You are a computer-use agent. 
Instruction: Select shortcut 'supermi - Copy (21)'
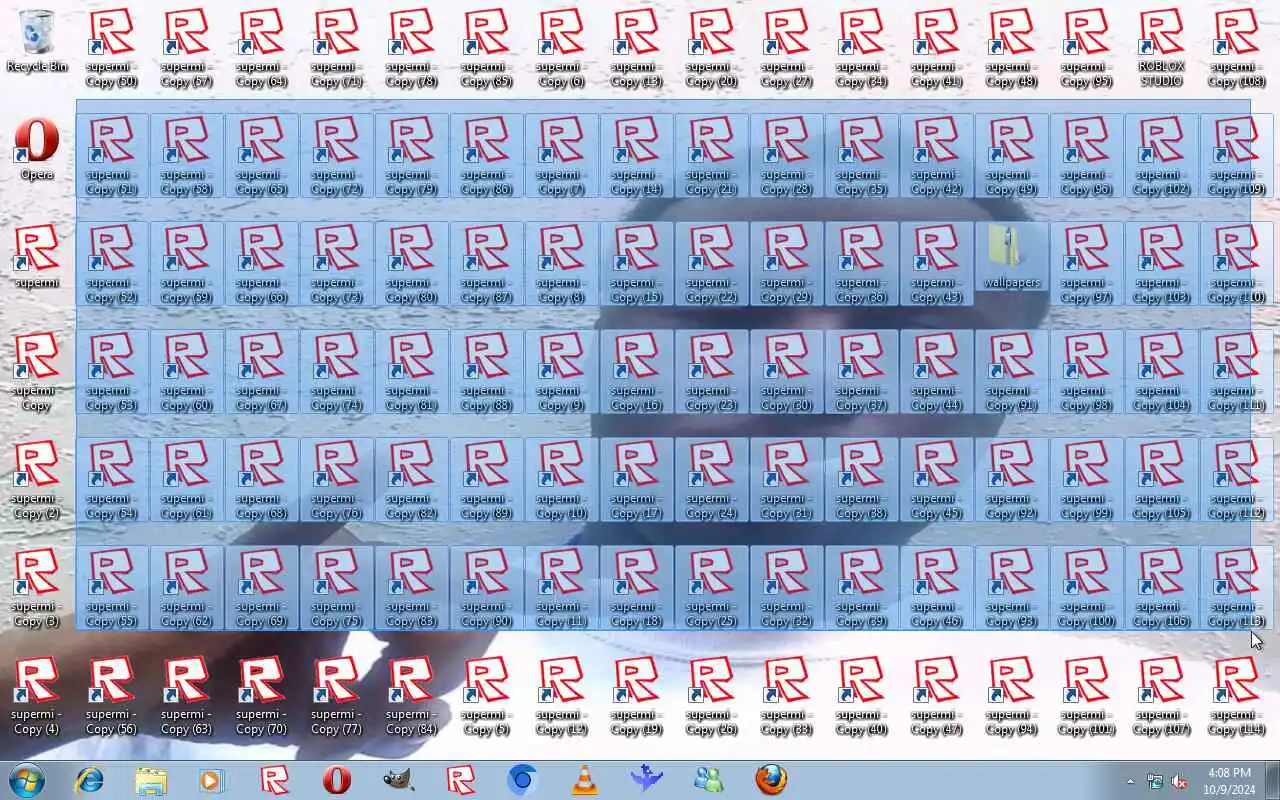[712, 156]
